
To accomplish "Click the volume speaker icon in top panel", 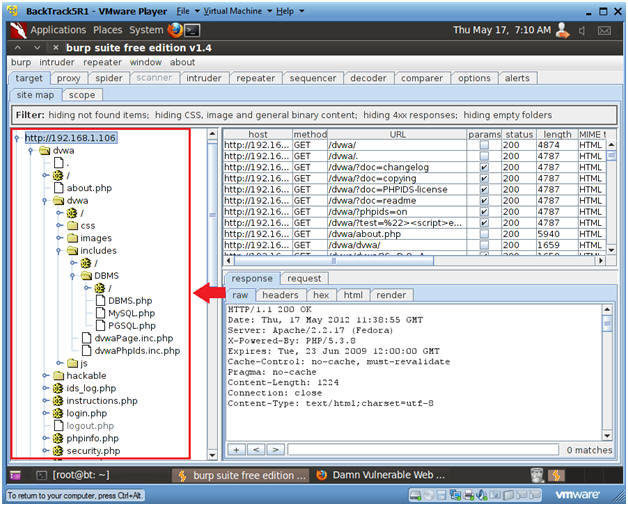I will 582,30.
